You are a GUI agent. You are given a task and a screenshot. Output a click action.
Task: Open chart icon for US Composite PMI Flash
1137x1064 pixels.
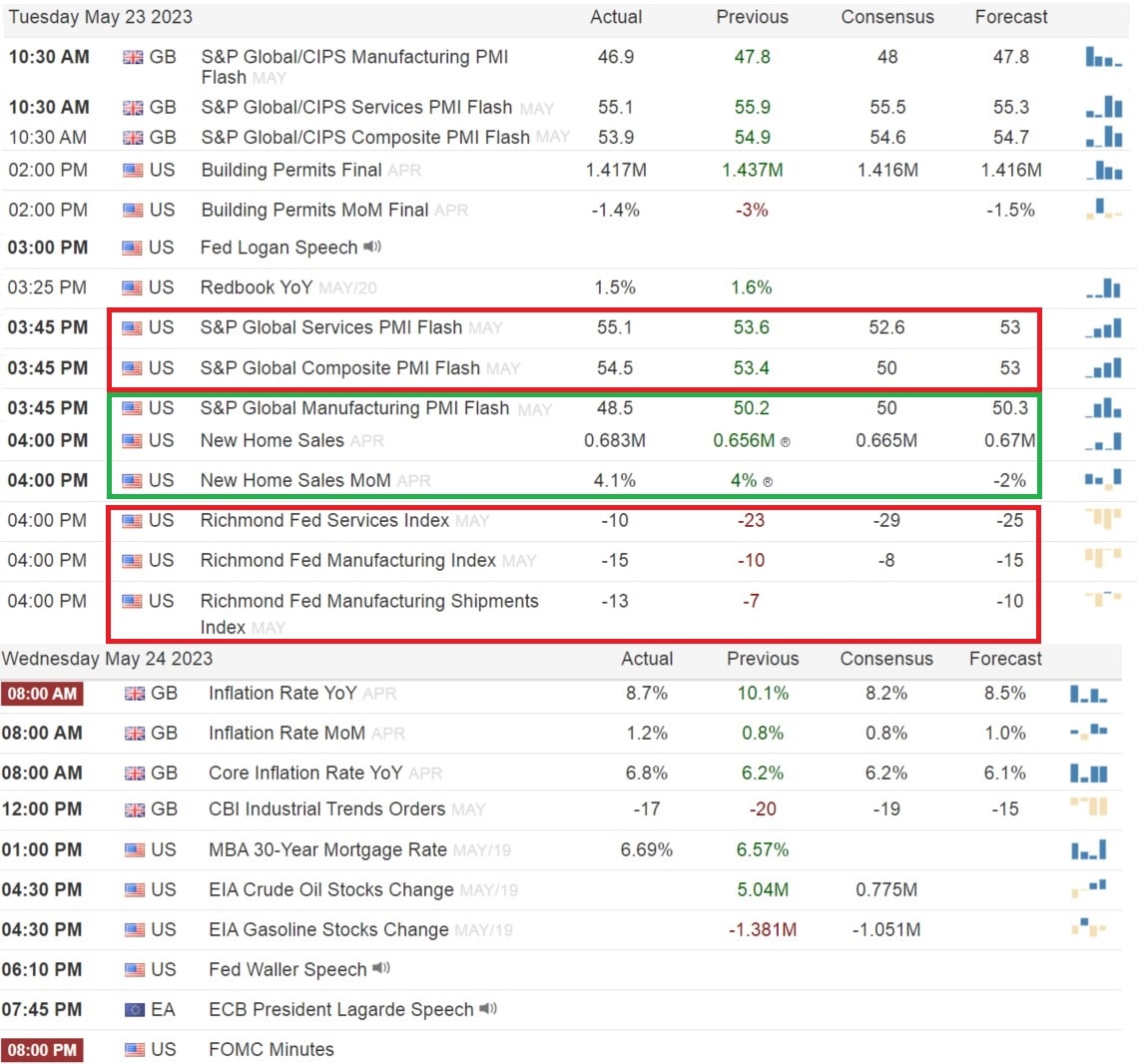1103,368
